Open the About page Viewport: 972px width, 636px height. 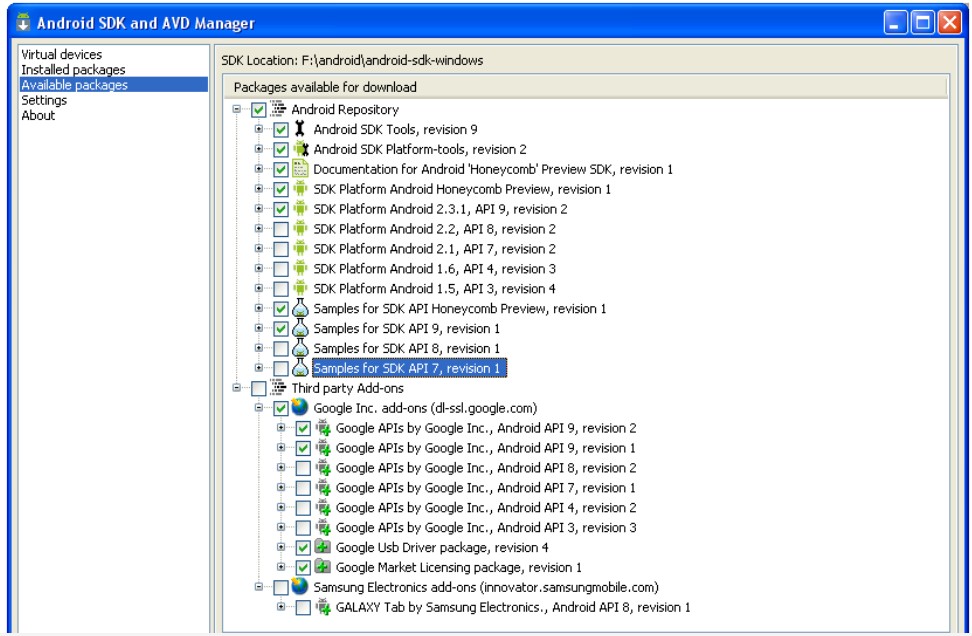point(38,115)
